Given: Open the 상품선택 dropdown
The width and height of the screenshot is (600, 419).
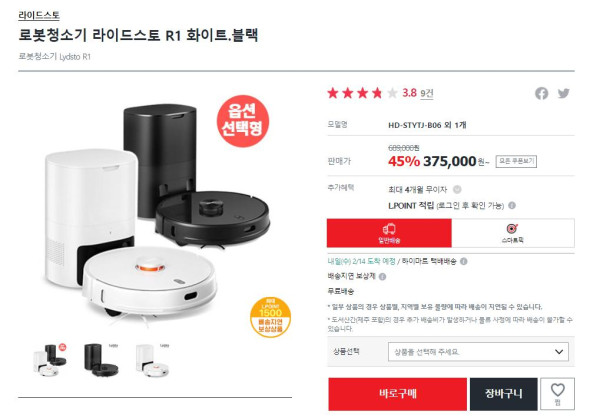Looking at the screenshot, I should (x=478, y=352).
